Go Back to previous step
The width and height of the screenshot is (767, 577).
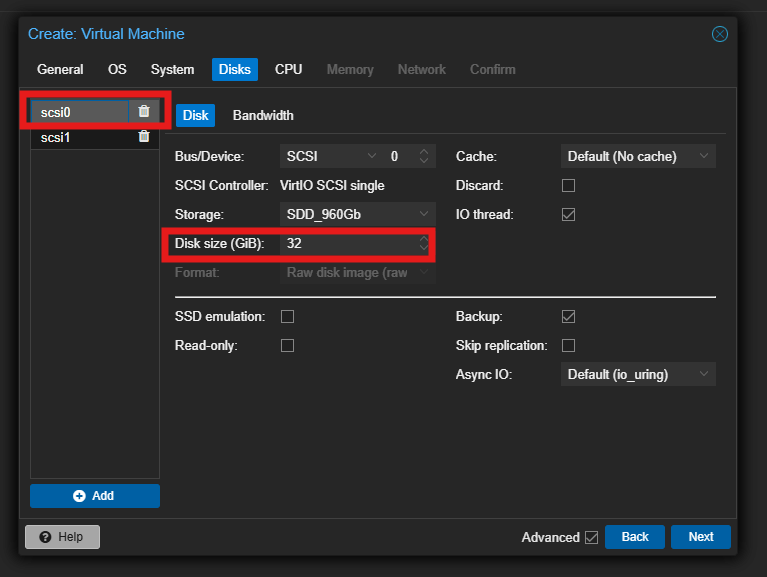(x=634, y=537)
